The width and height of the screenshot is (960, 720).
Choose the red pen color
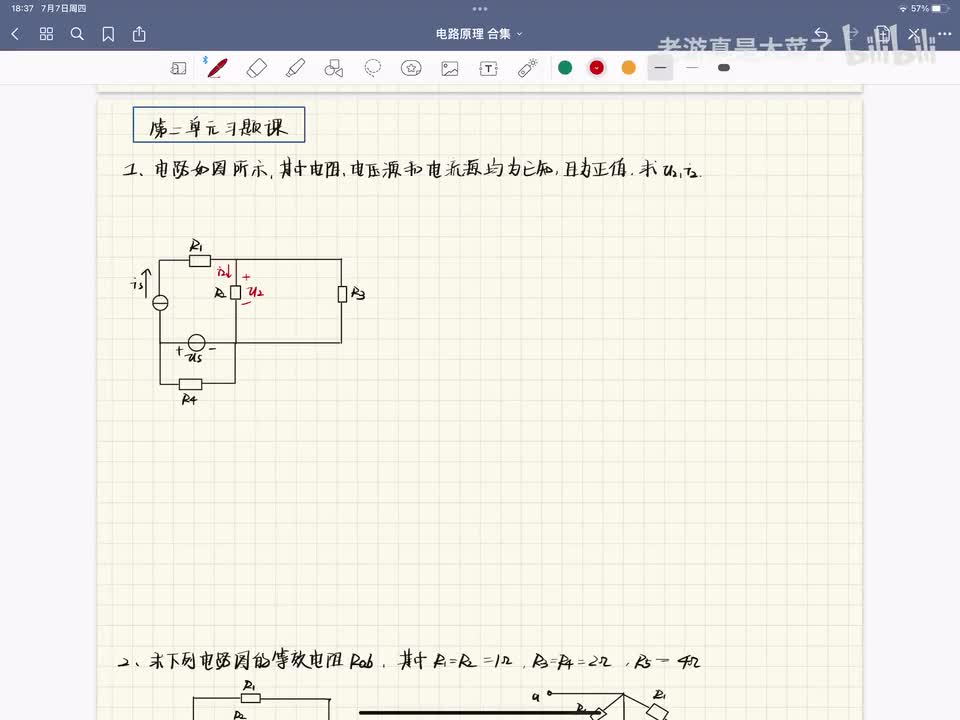597,67
